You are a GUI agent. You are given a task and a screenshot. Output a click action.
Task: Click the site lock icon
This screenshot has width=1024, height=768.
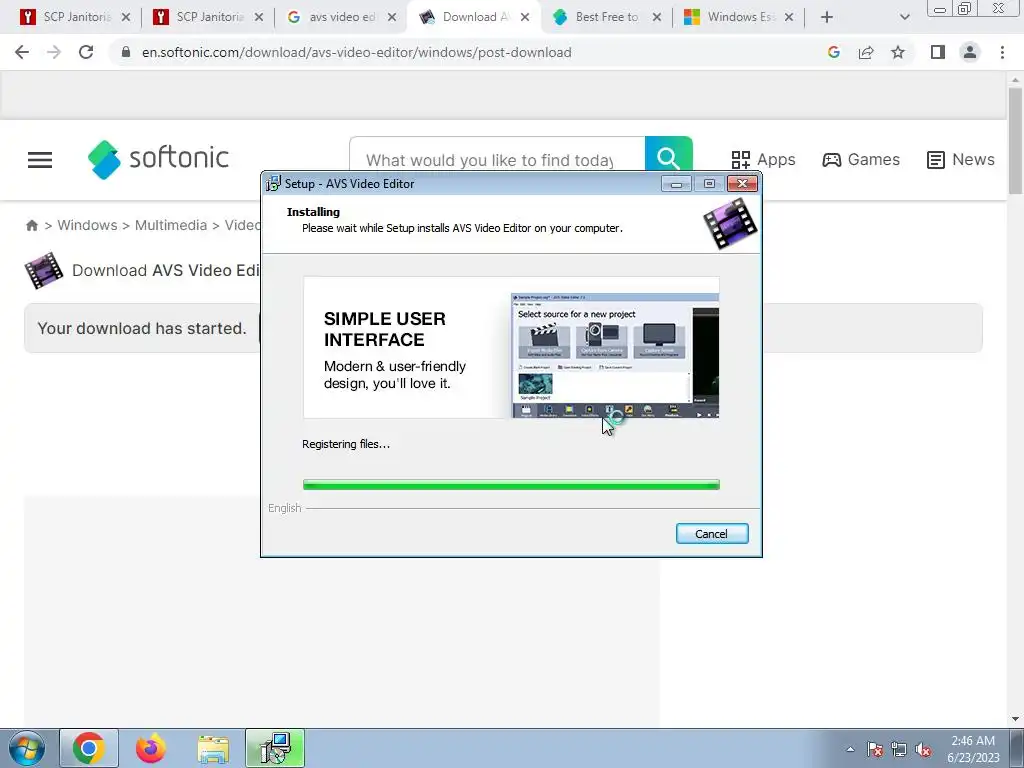(x=126, y=52)
